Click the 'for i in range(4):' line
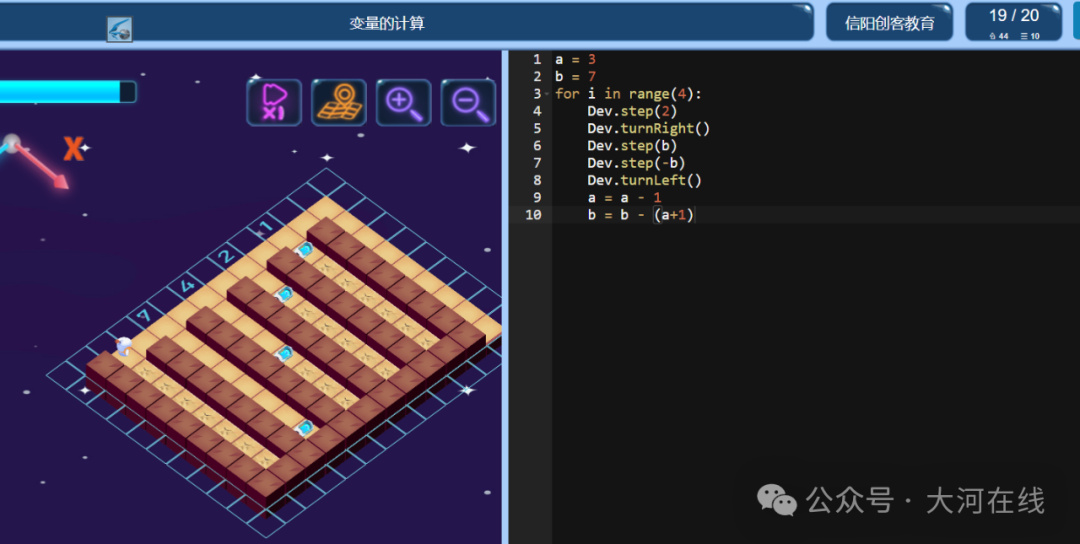 pyautogui.click(x=628, y=94)
